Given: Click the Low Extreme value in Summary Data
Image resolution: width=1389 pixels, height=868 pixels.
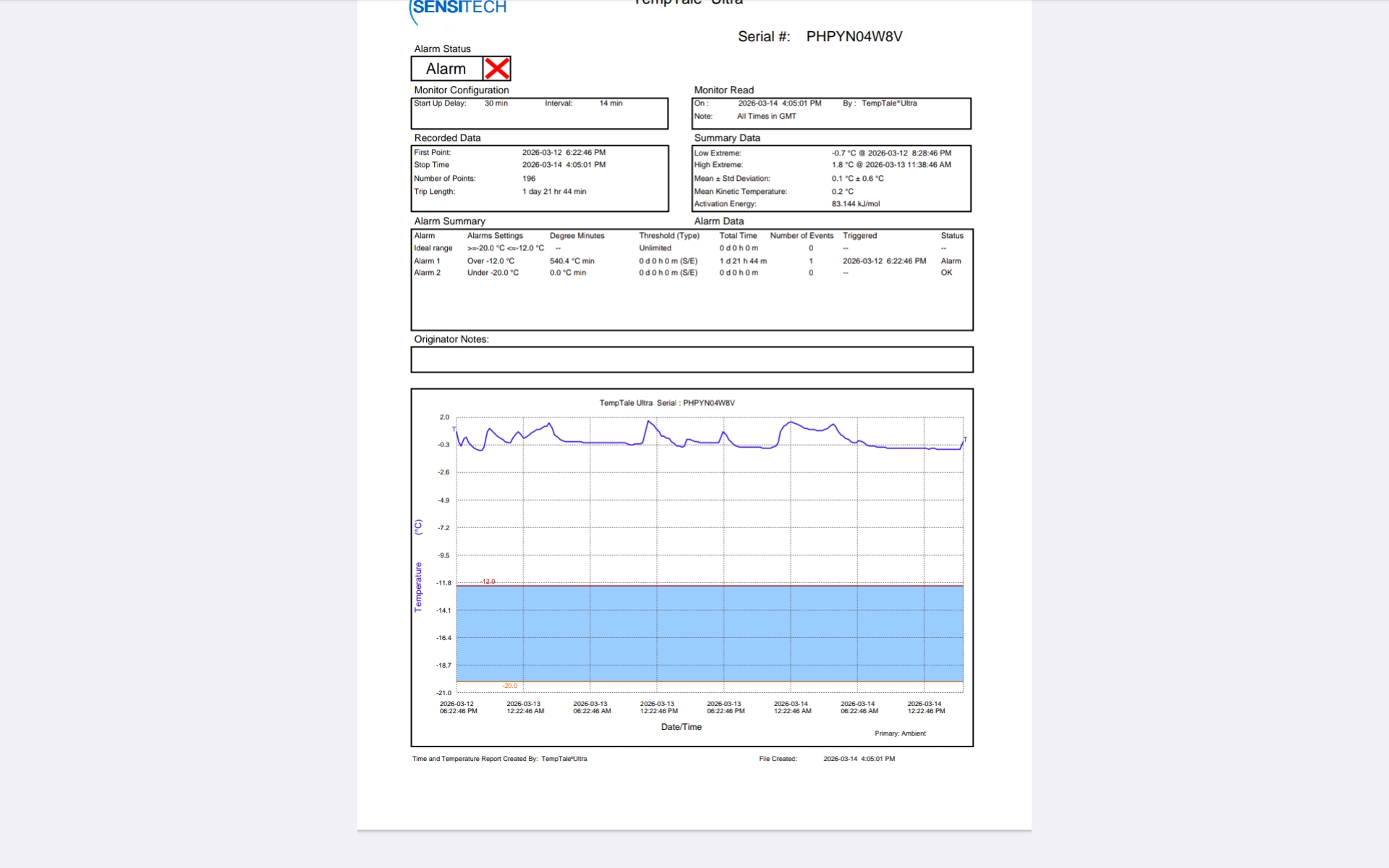Looking at the screenshot, I should point(891,153).
